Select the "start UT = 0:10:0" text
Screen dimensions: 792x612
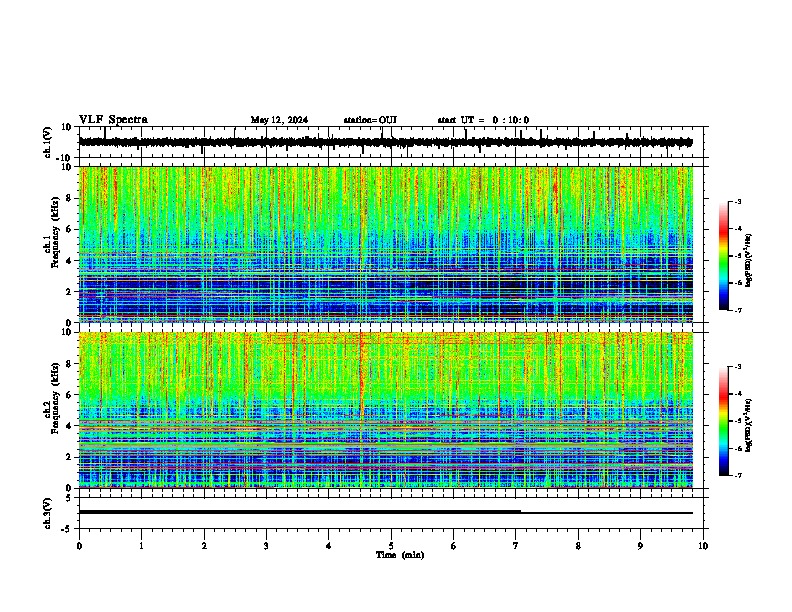tap(483, 120)
